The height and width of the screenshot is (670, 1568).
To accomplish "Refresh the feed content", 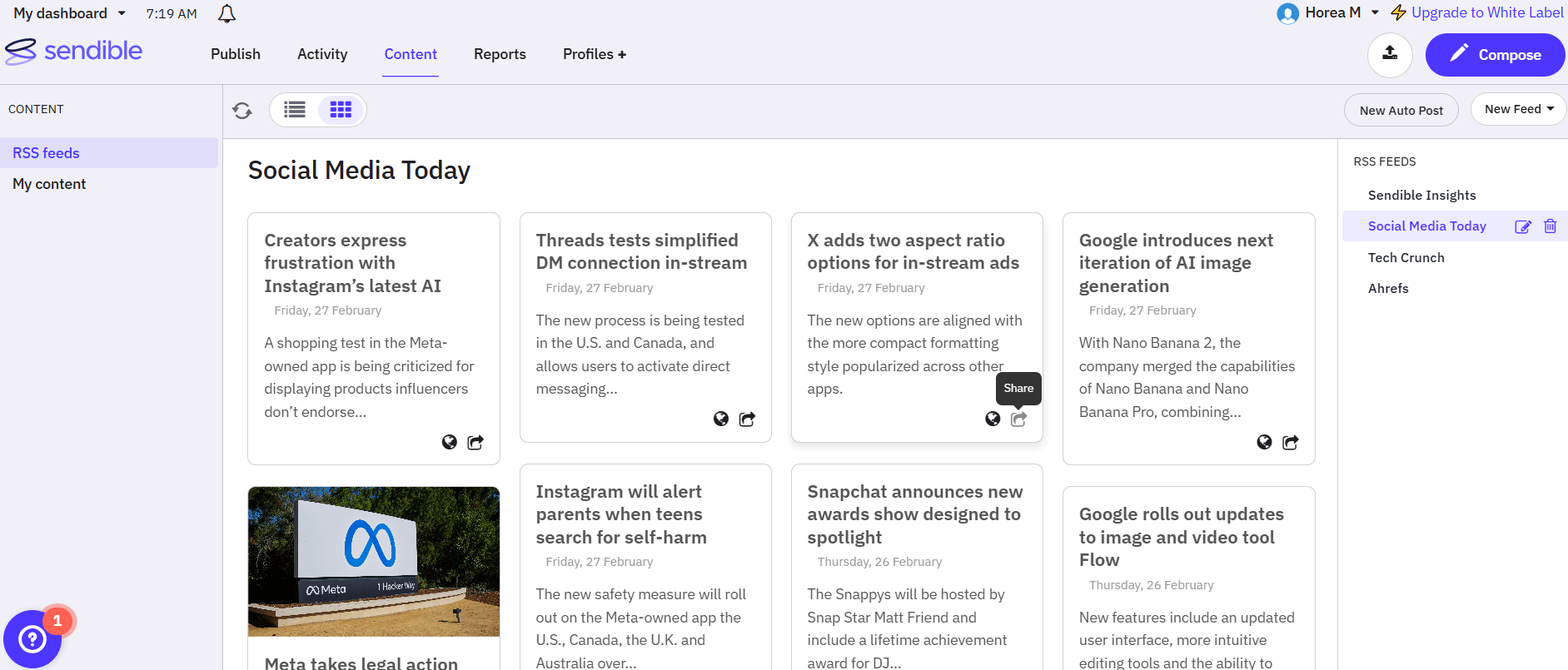I will click(x=242, y=111).
